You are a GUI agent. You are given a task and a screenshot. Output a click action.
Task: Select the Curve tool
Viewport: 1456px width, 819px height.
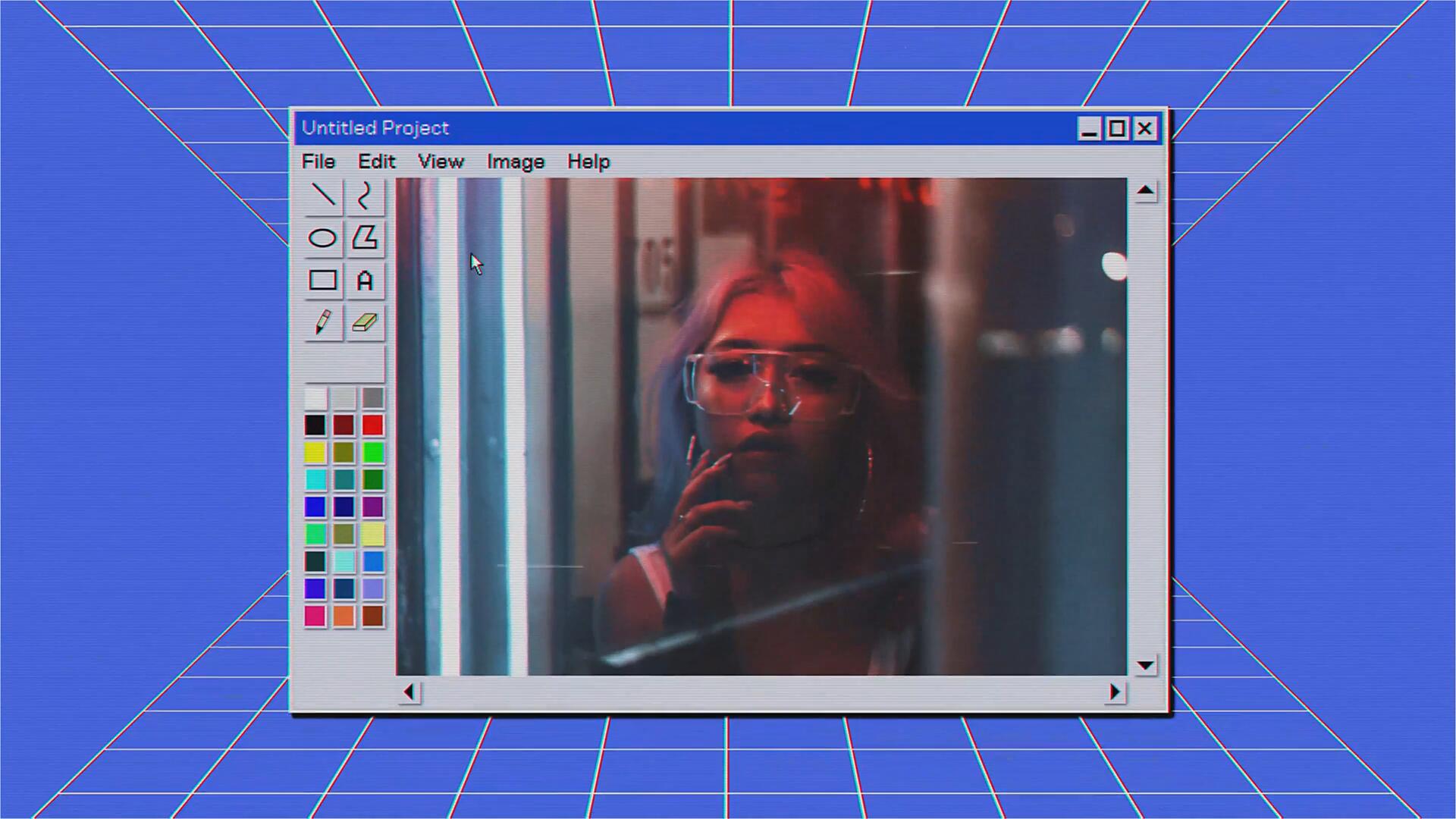[365, 196]
